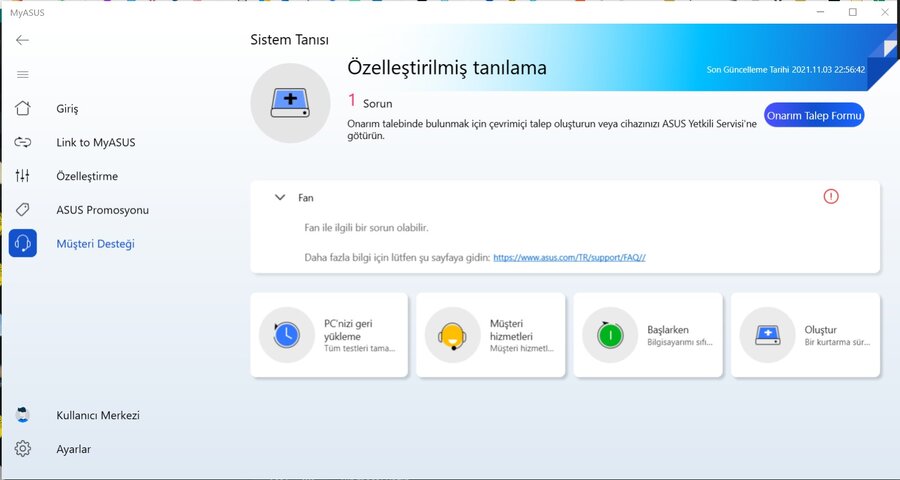Click the green power Başlarken icon
This screenshot has height=480, width=900.
pyautogui.click(x=610, y=335)
